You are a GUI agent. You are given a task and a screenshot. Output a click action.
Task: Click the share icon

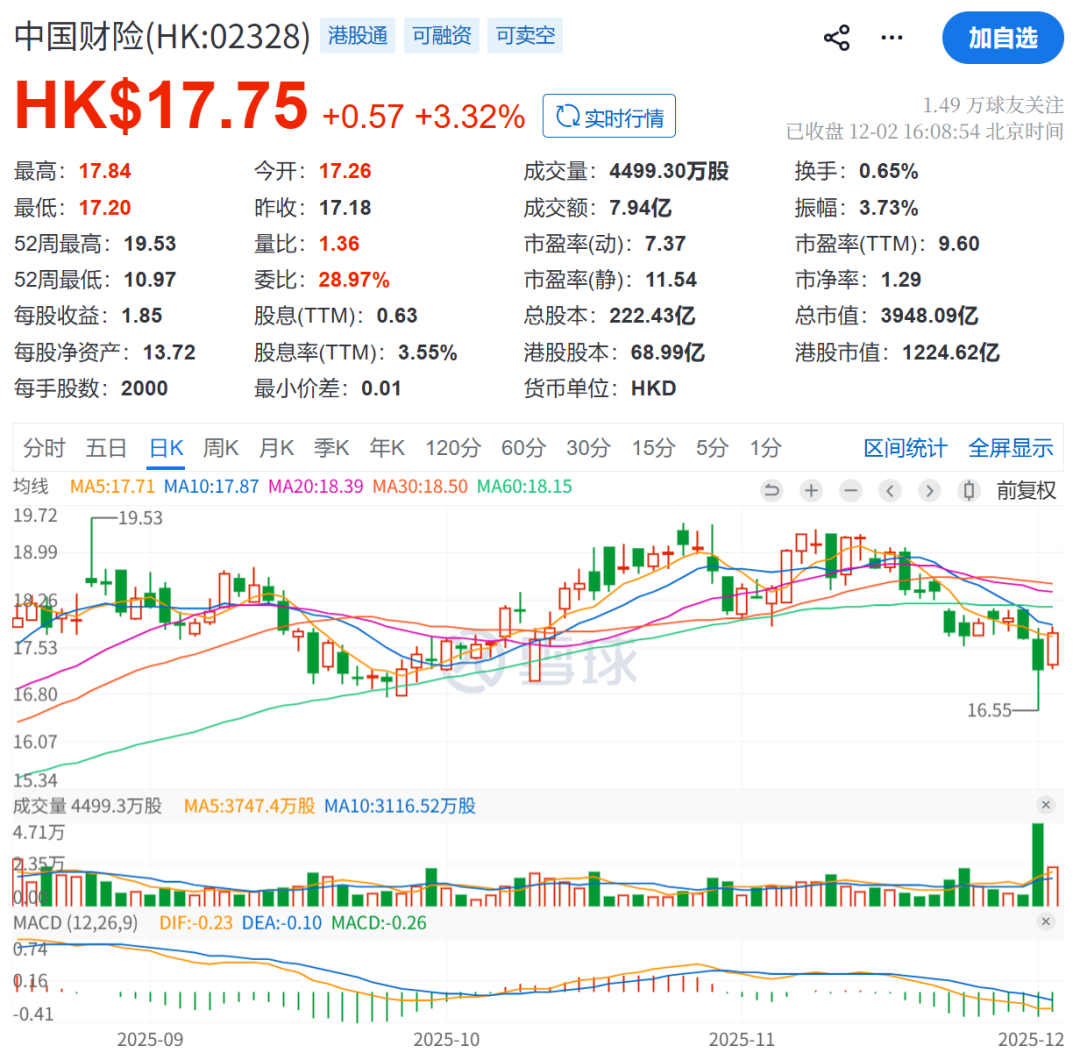(x=837, y=38)
